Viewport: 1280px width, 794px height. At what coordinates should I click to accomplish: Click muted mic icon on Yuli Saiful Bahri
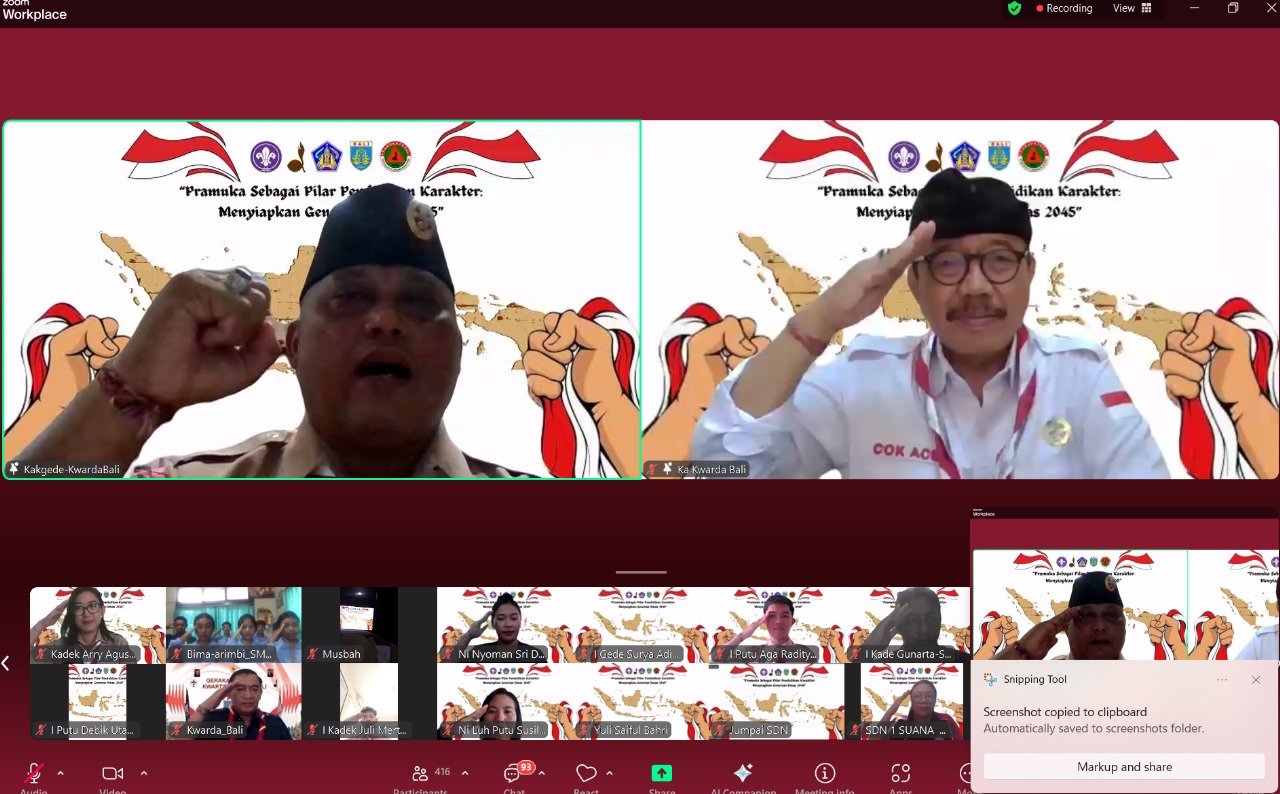tap(583, 730)
